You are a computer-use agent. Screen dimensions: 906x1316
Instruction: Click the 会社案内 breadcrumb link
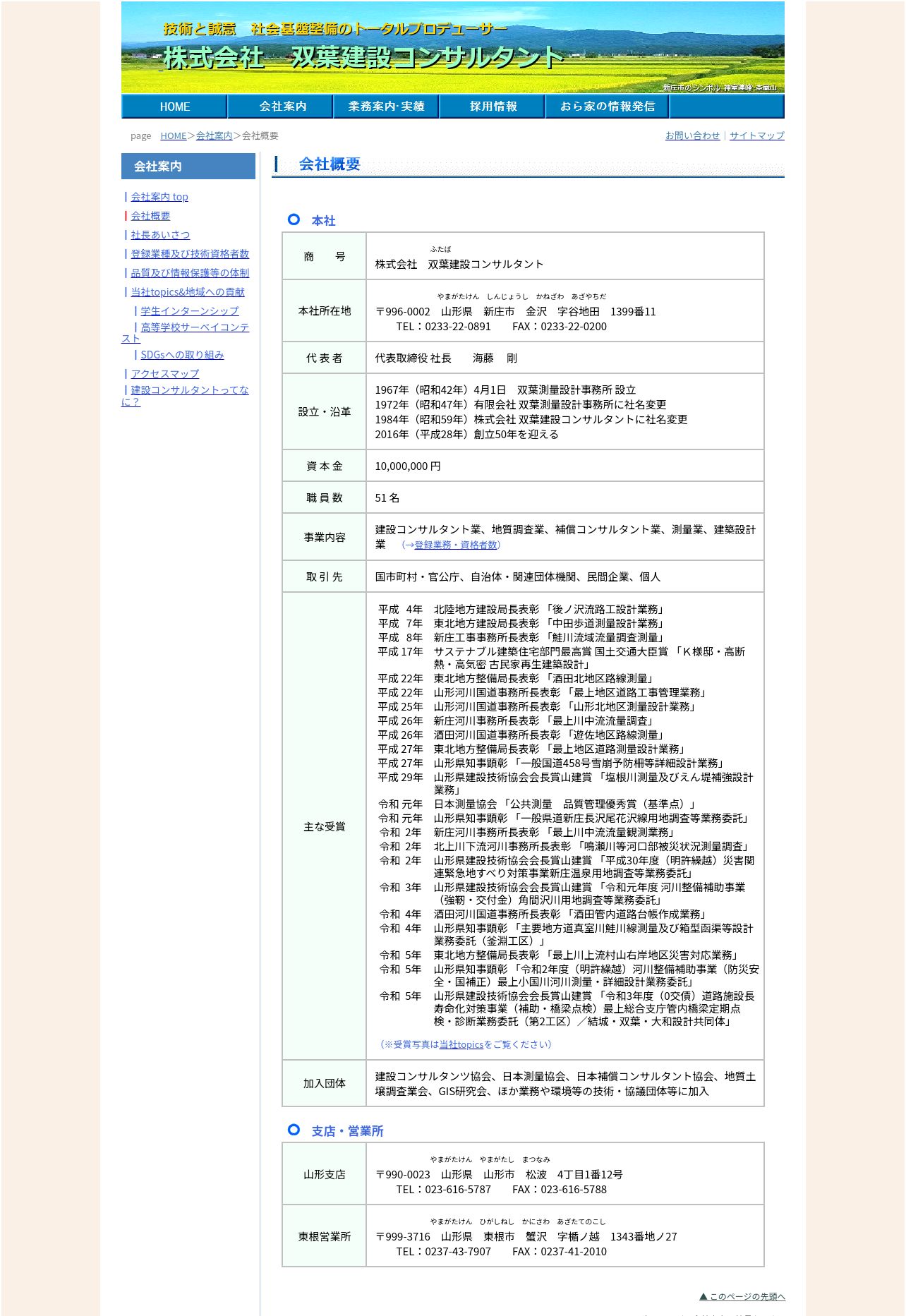click(x=215, y=135)
